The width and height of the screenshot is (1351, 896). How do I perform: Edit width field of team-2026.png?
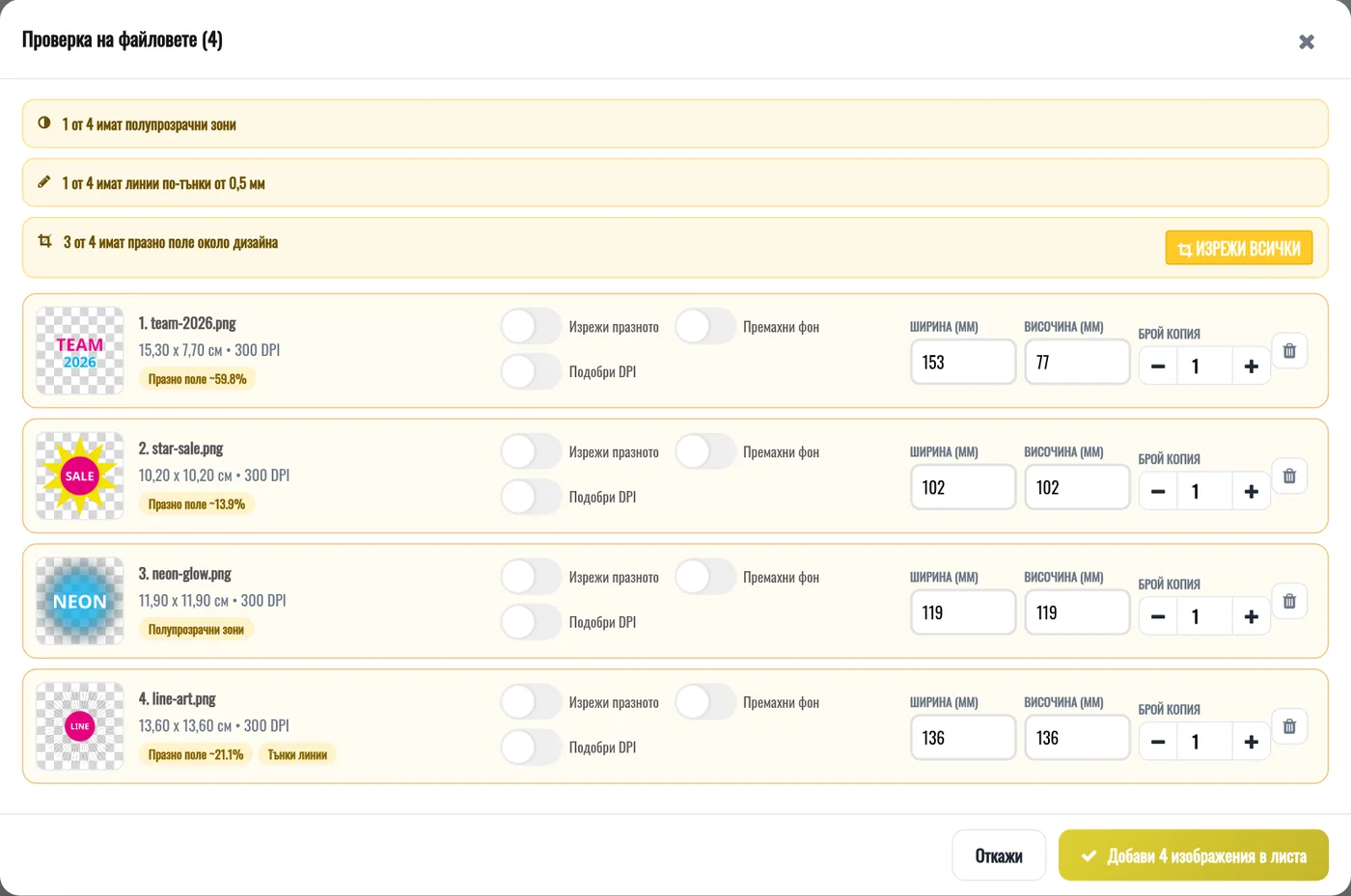(x=963, y=363)
